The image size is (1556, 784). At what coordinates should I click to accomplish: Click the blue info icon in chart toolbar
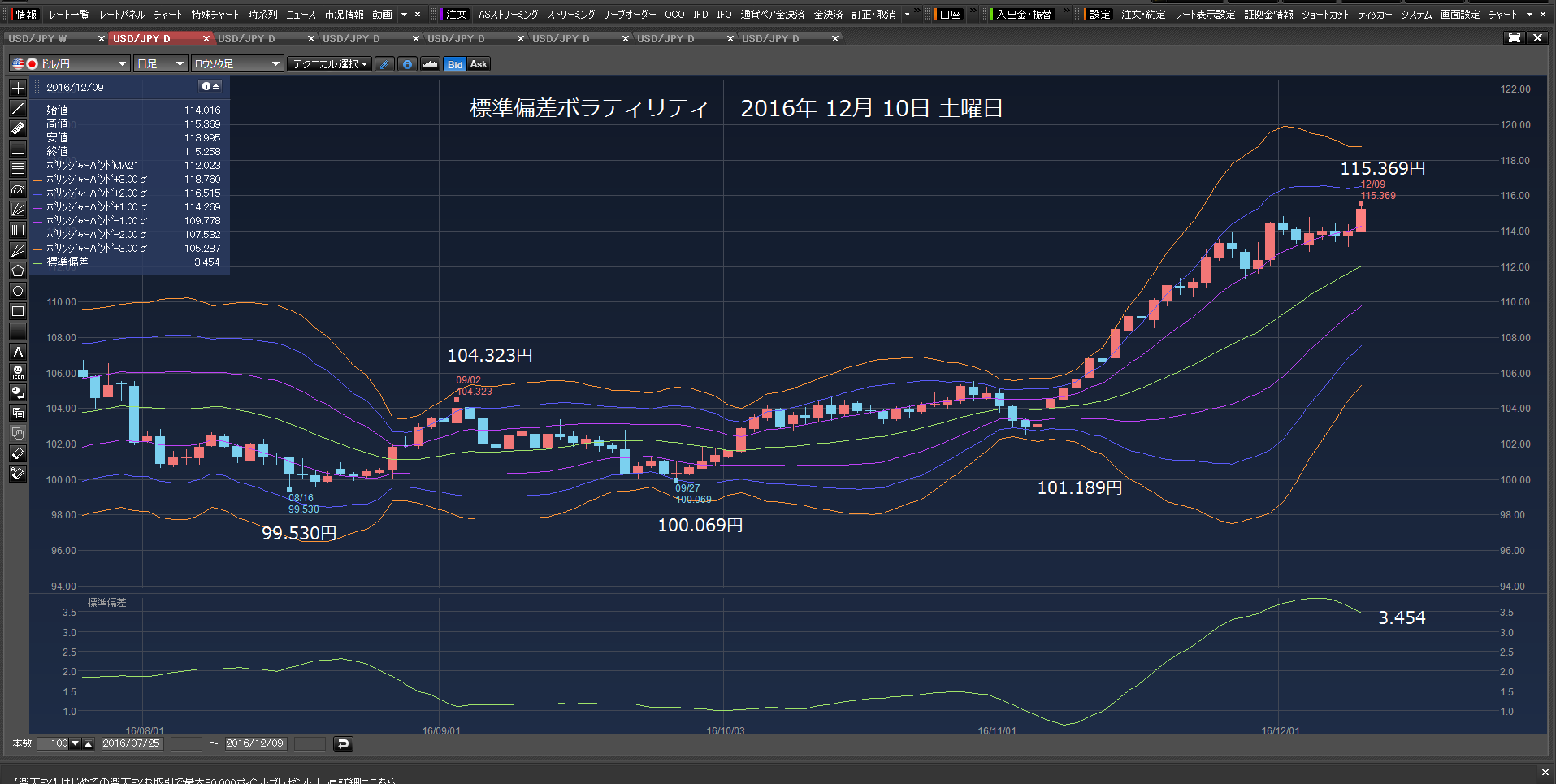tap(408, 64)
